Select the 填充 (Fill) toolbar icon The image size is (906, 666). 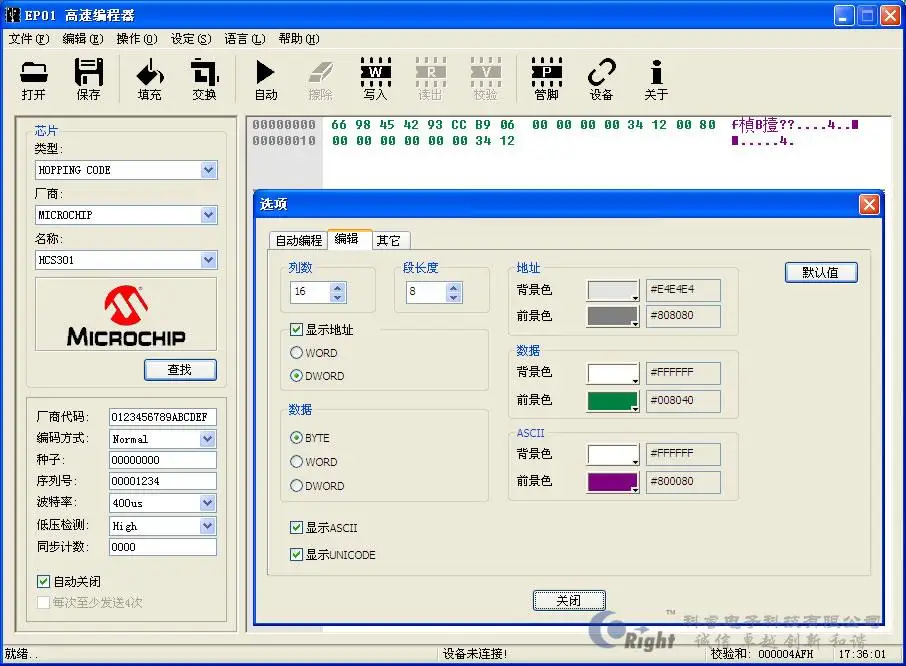pos(150,79)
